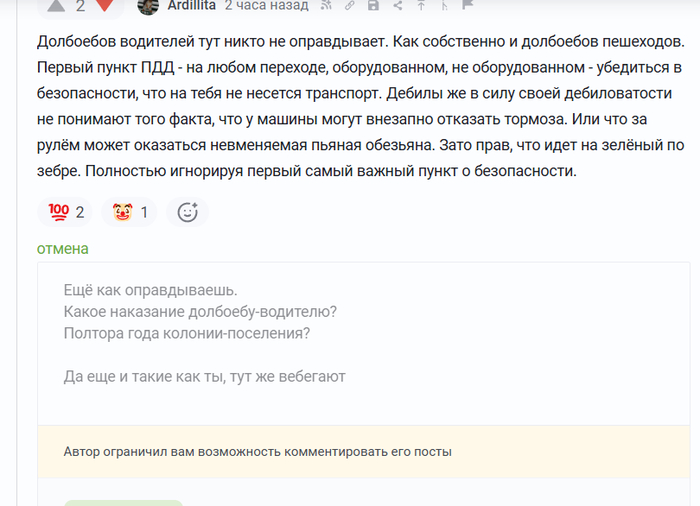Save the comment with floppy disk icon
Screen dimensions: 700x506
tap(373, 5)
